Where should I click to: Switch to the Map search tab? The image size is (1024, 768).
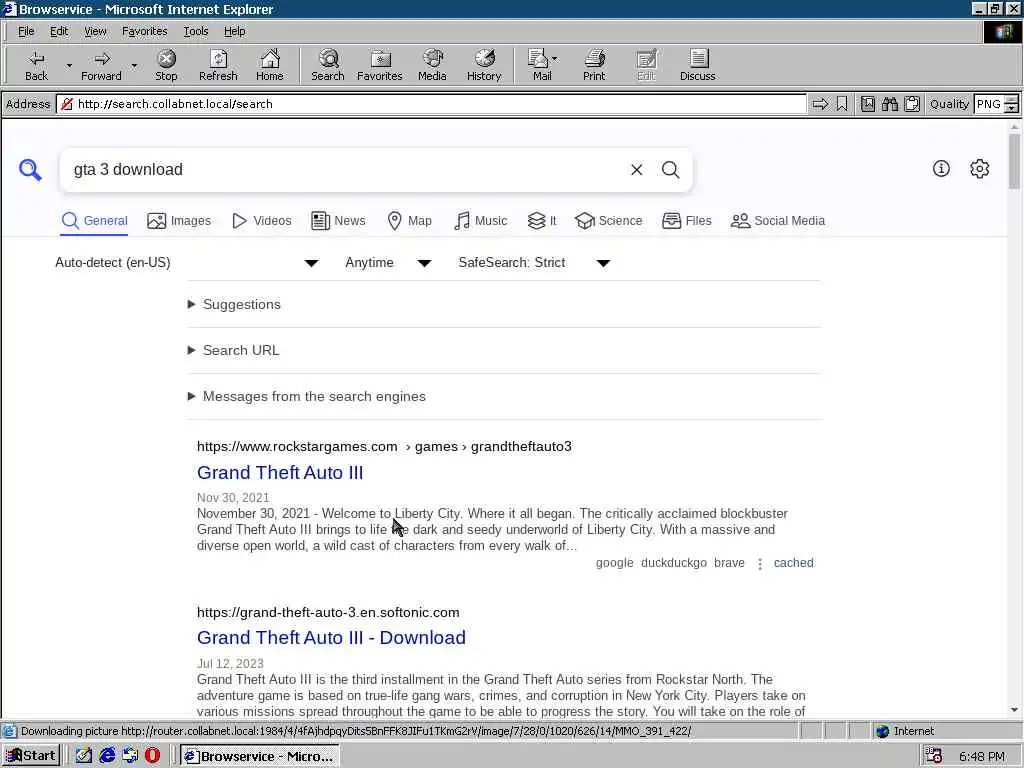409,221
